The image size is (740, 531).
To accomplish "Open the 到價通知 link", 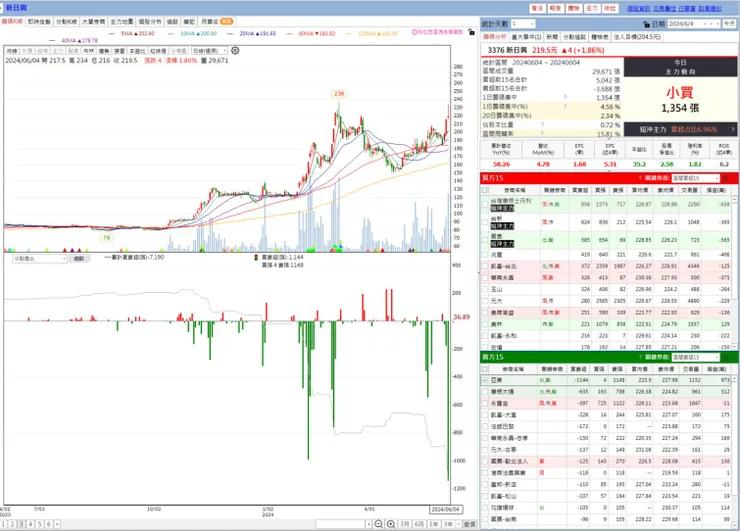I will click(x=710, y=8).
